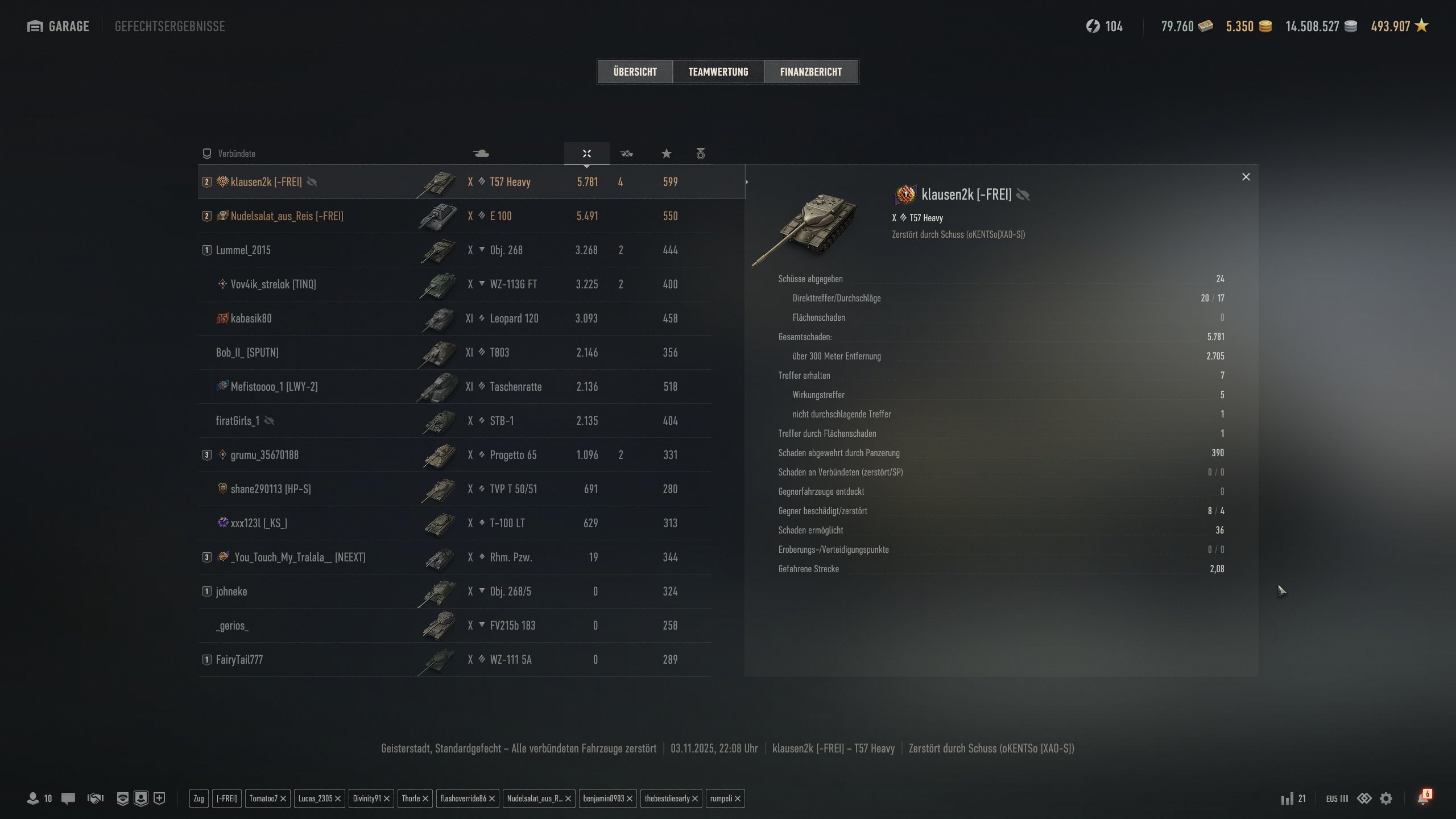The image size is (1456, 819).
Task: Open the handshake referral icon
Action: [x=95, y=799]
